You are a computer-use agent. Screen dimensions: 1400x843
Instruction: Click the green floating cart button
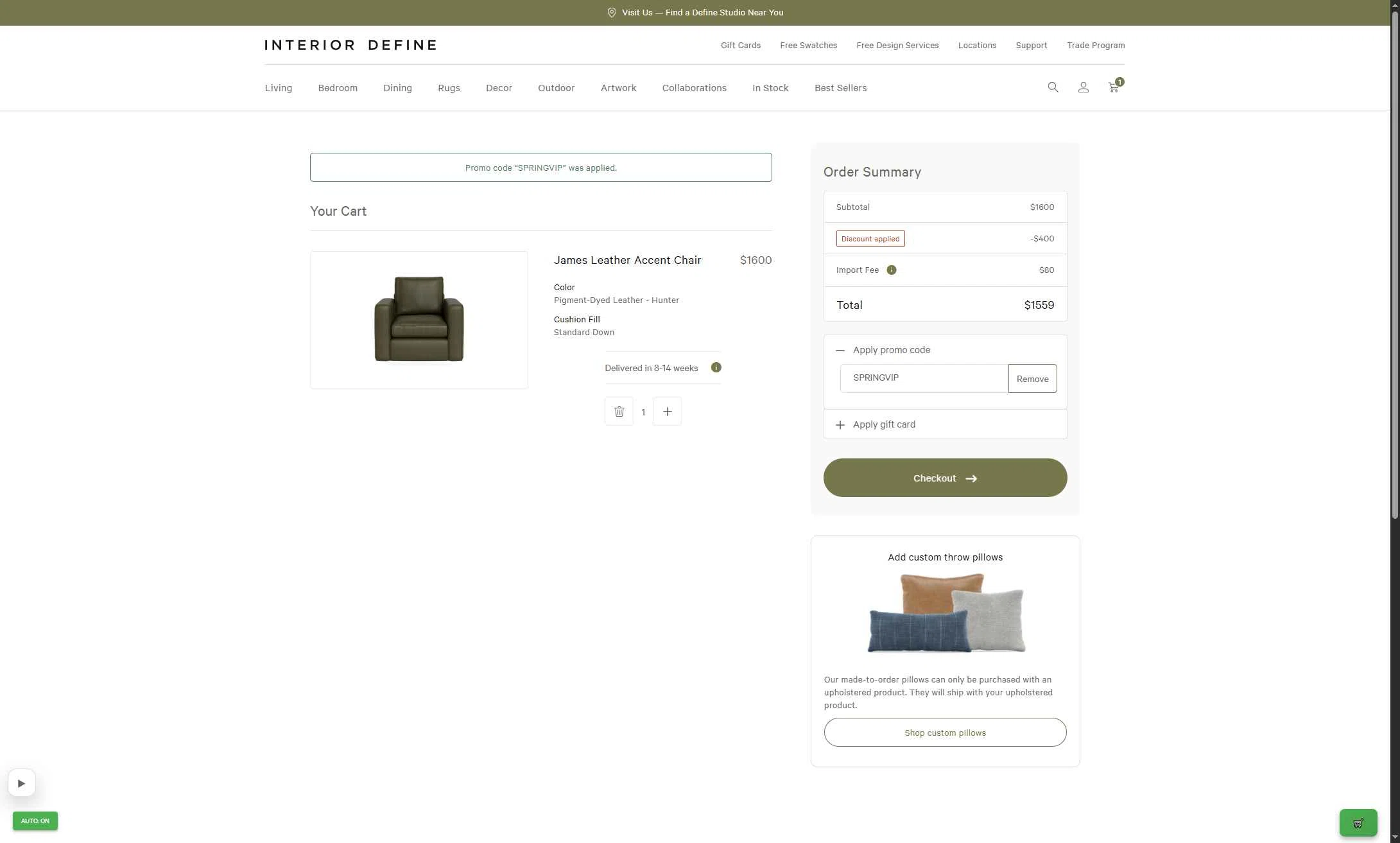click(1358, 823)
